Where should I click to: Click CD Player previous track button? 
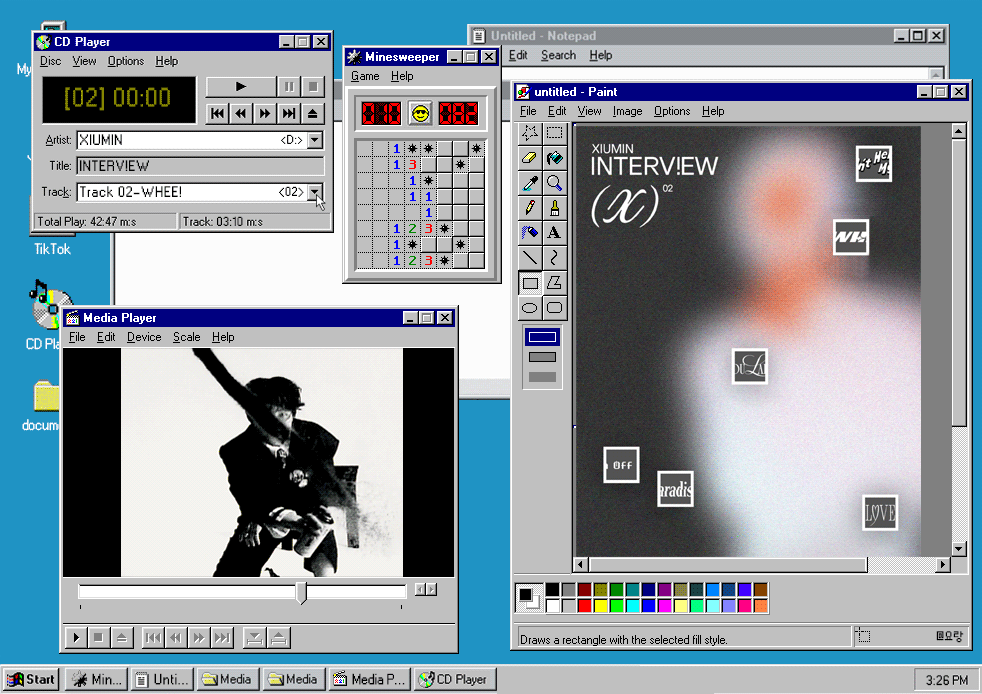tap(217, 113)
